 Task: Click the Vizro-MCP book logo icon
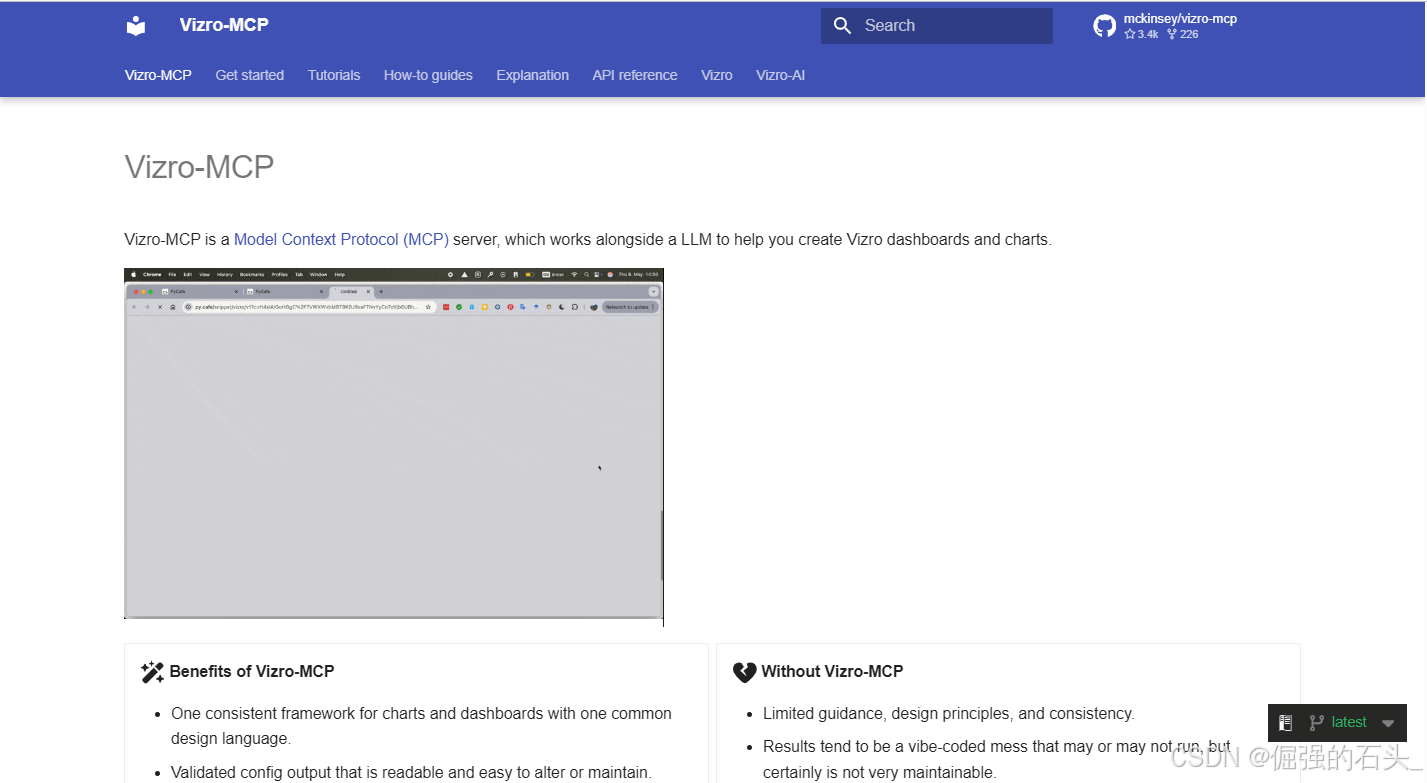pos(136,26)
